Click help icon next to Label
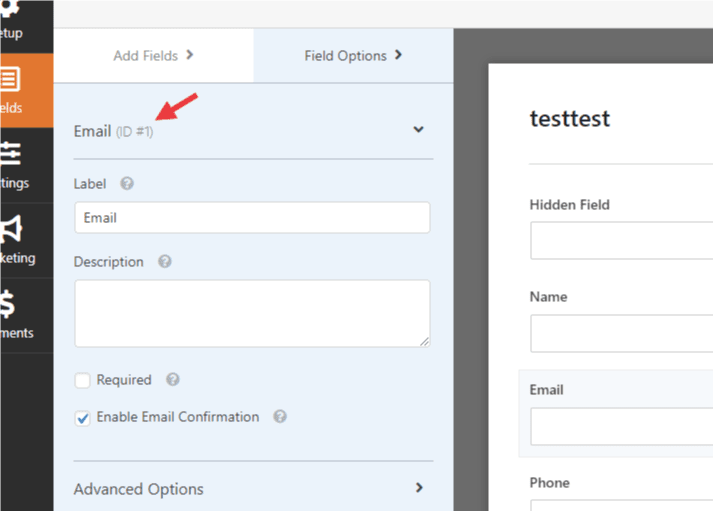713x511 pixels. tap(127, 184)
